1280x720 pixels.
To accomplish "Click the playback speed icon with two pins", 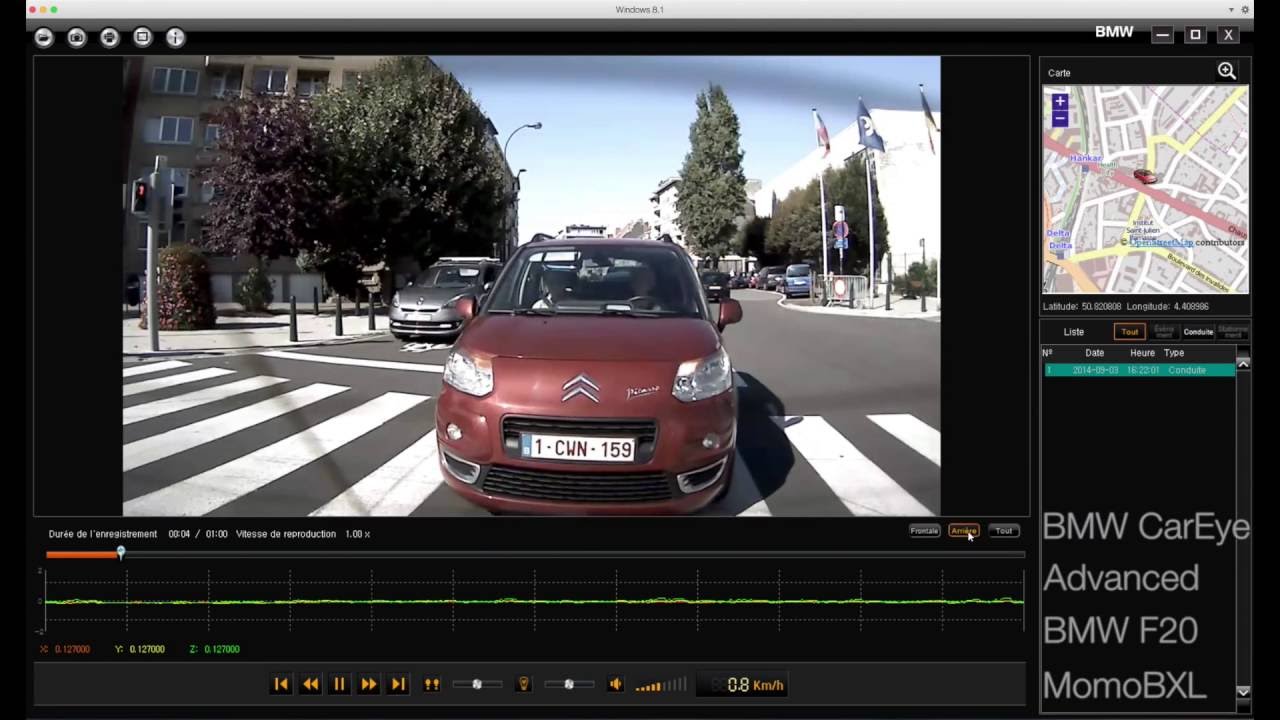I will [x=432, y=684].
